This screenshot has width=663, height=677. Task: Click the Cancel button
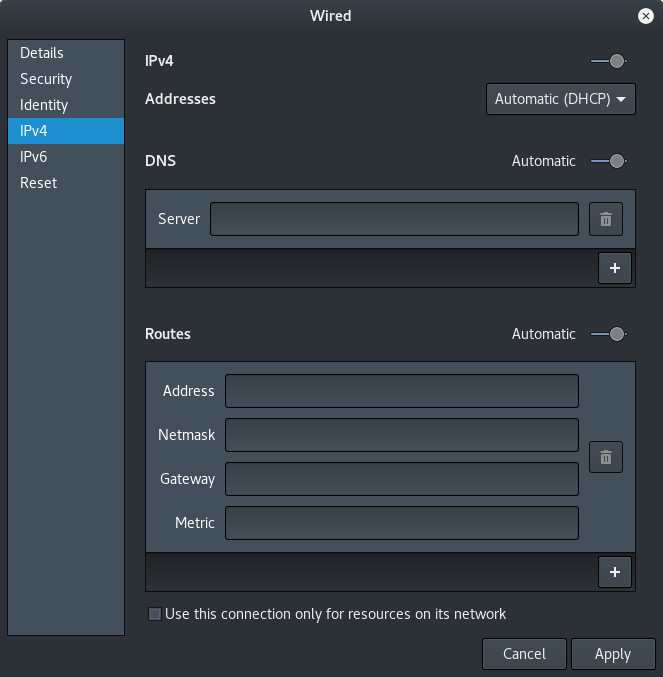[x=524, y=654]
